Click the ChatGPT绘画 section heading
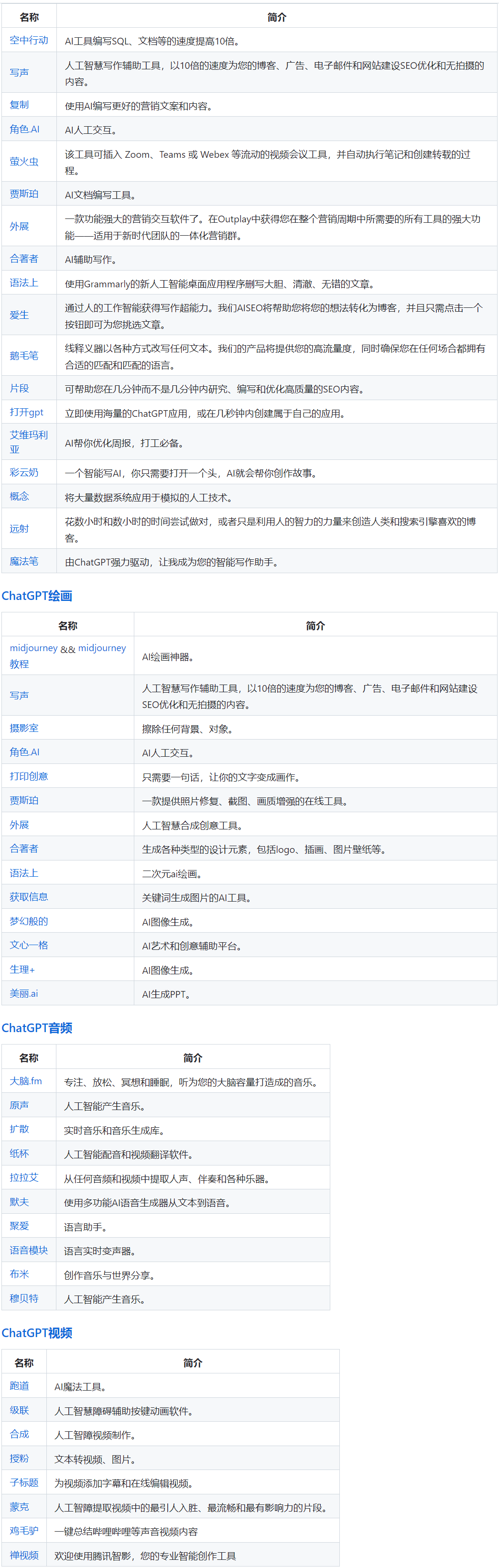499x1568 pixels. pyautogui.click(x=36, y=596)
